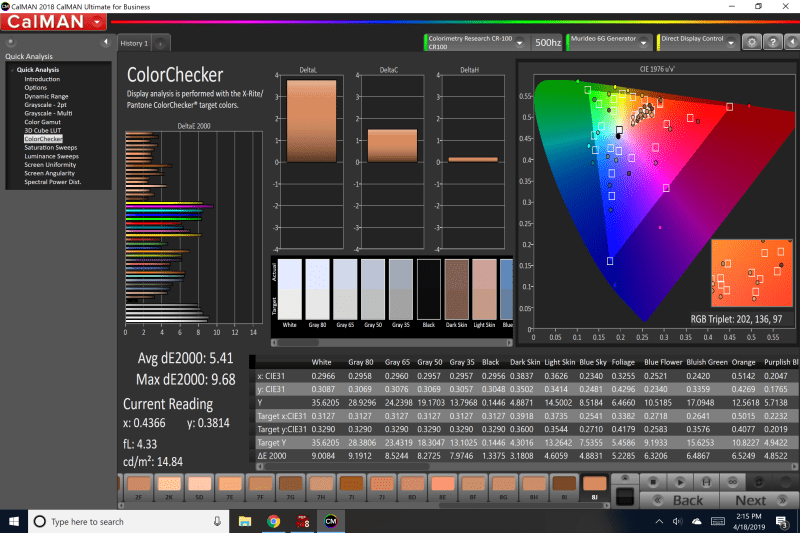Viewport: 800px width, 533px height.
Task: Collapse right panel arrow beside help icon
Action: coord(792,42)
